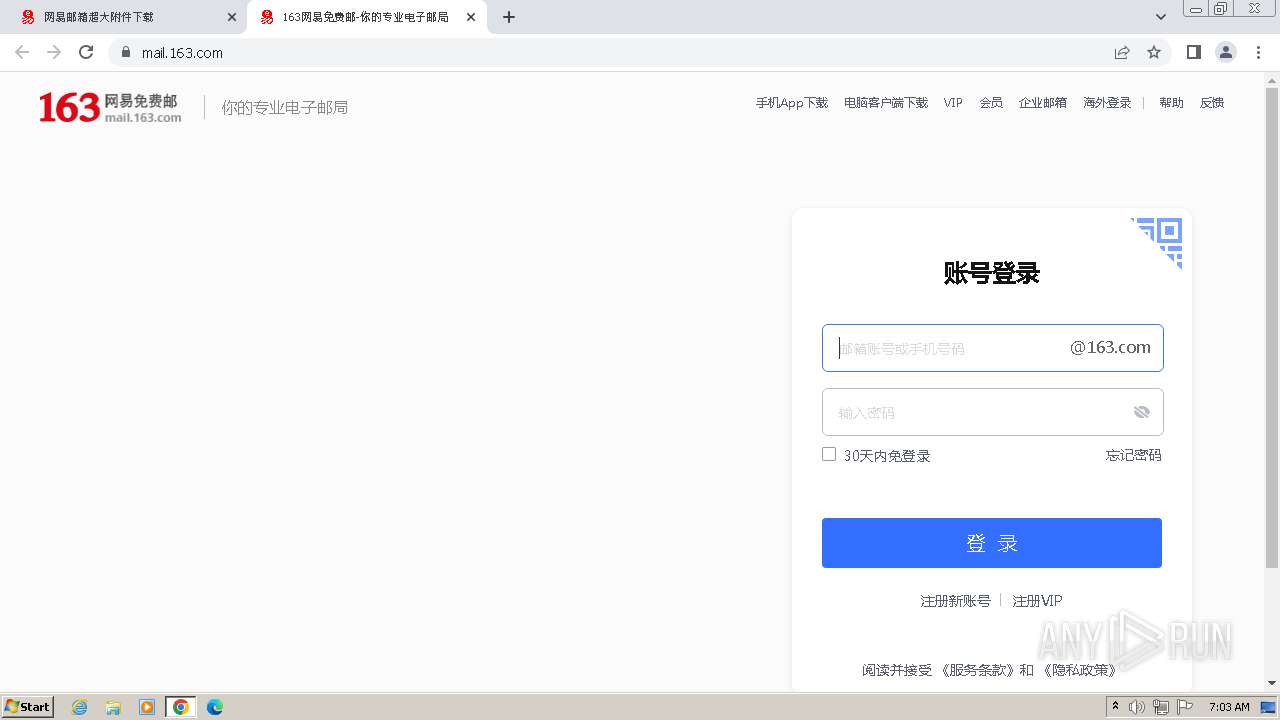
Task: Bookmark this page with star icon
Action: pos(1154,52)
